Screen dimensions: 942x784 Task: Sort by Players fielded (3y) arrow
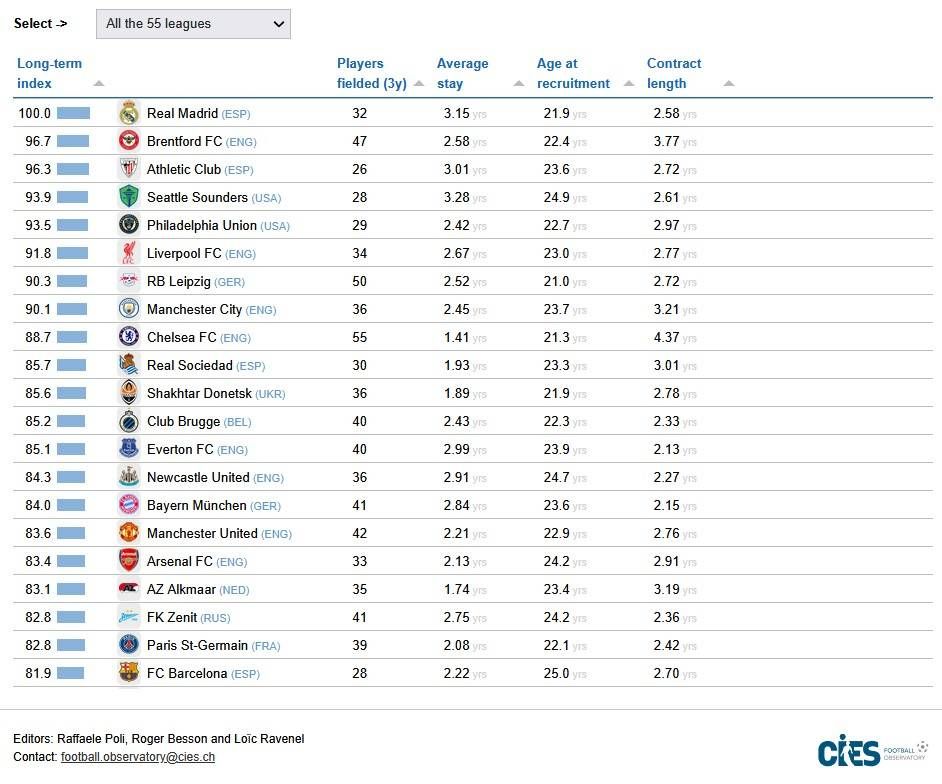[419, 84]
